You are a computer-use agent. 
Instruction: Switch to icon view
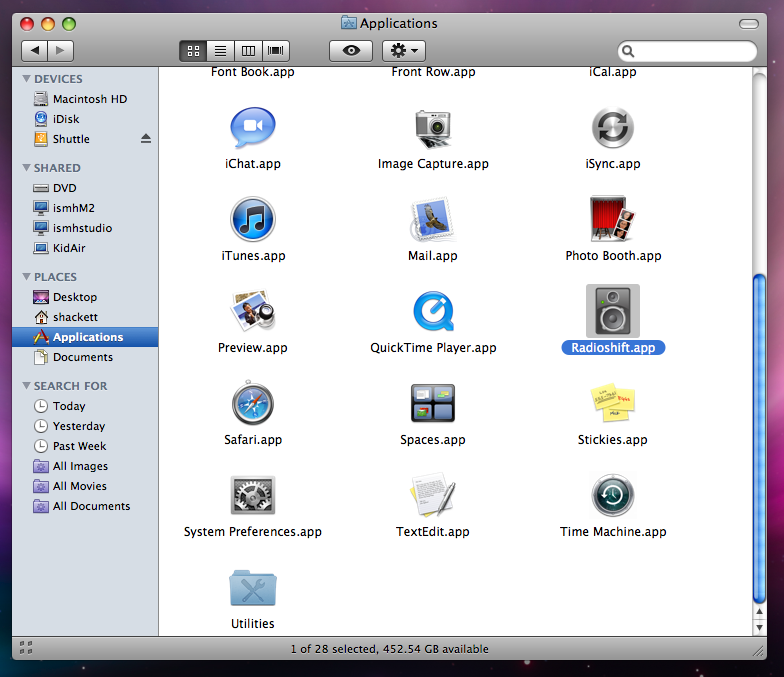tap(193, 50)
